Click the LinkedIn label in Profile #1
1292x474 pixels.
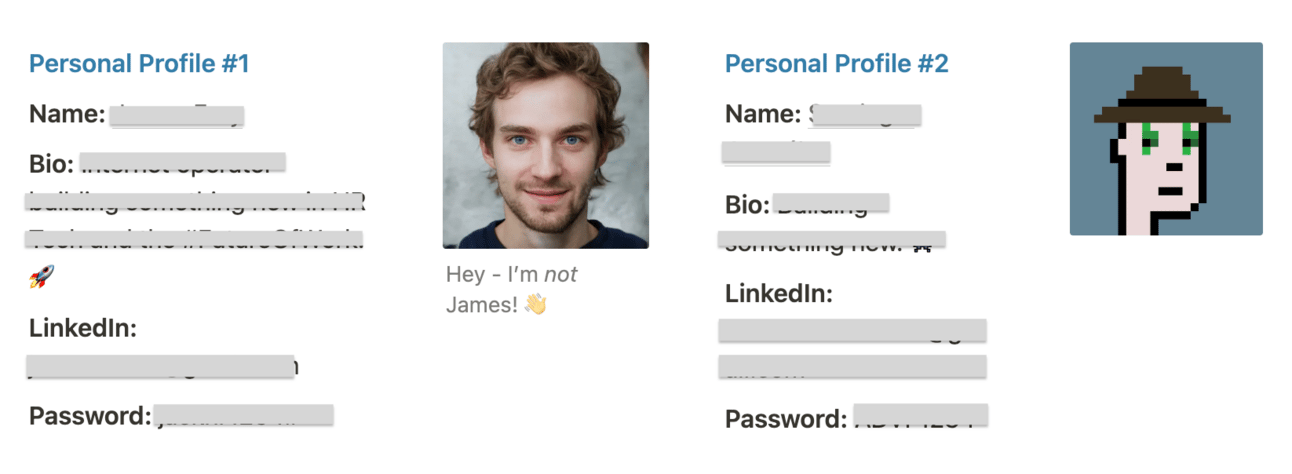83,328
